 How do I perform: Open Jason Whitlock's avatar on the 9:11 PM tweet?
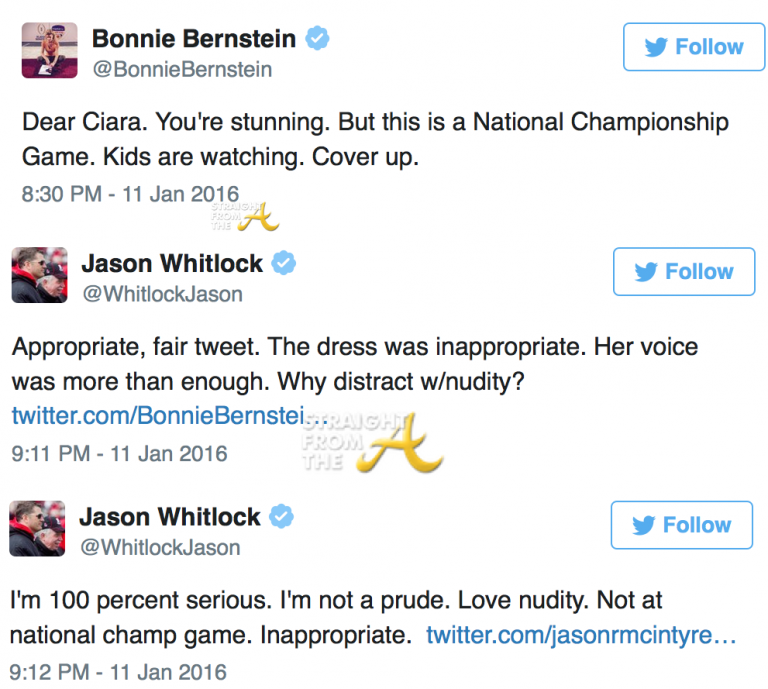[x=39, y=275]
